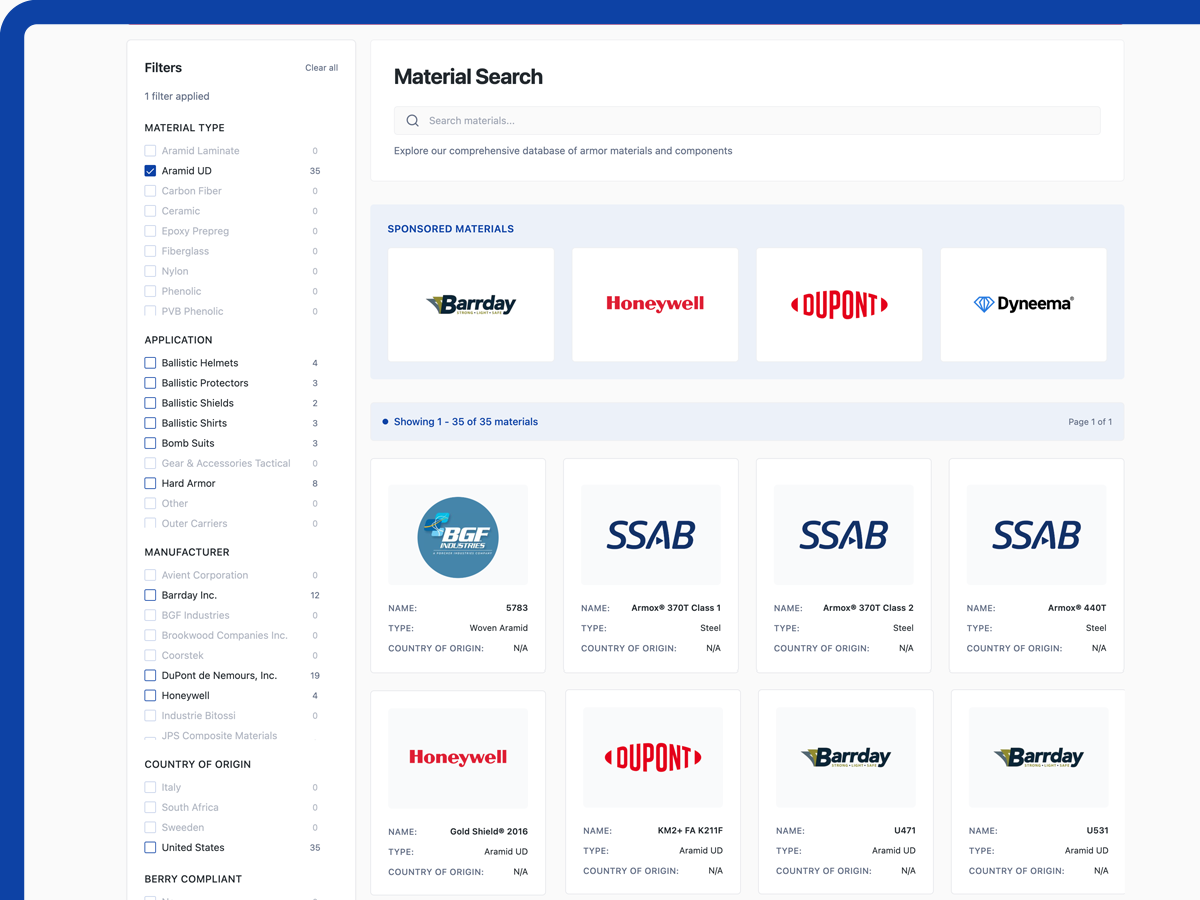Screen dimensions: 1200x900
Task: Open the Barrday U531 card logo
Action: coord(1038,758)
